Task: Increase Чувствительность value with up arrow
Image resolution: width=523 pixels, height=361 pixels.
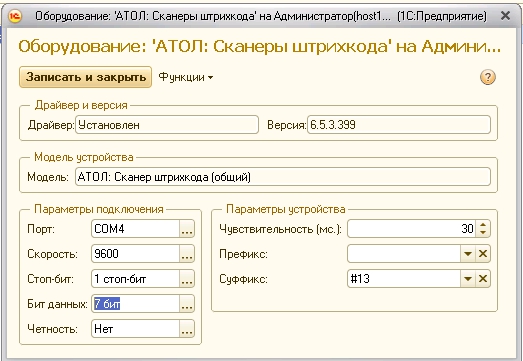Action: 483,225
